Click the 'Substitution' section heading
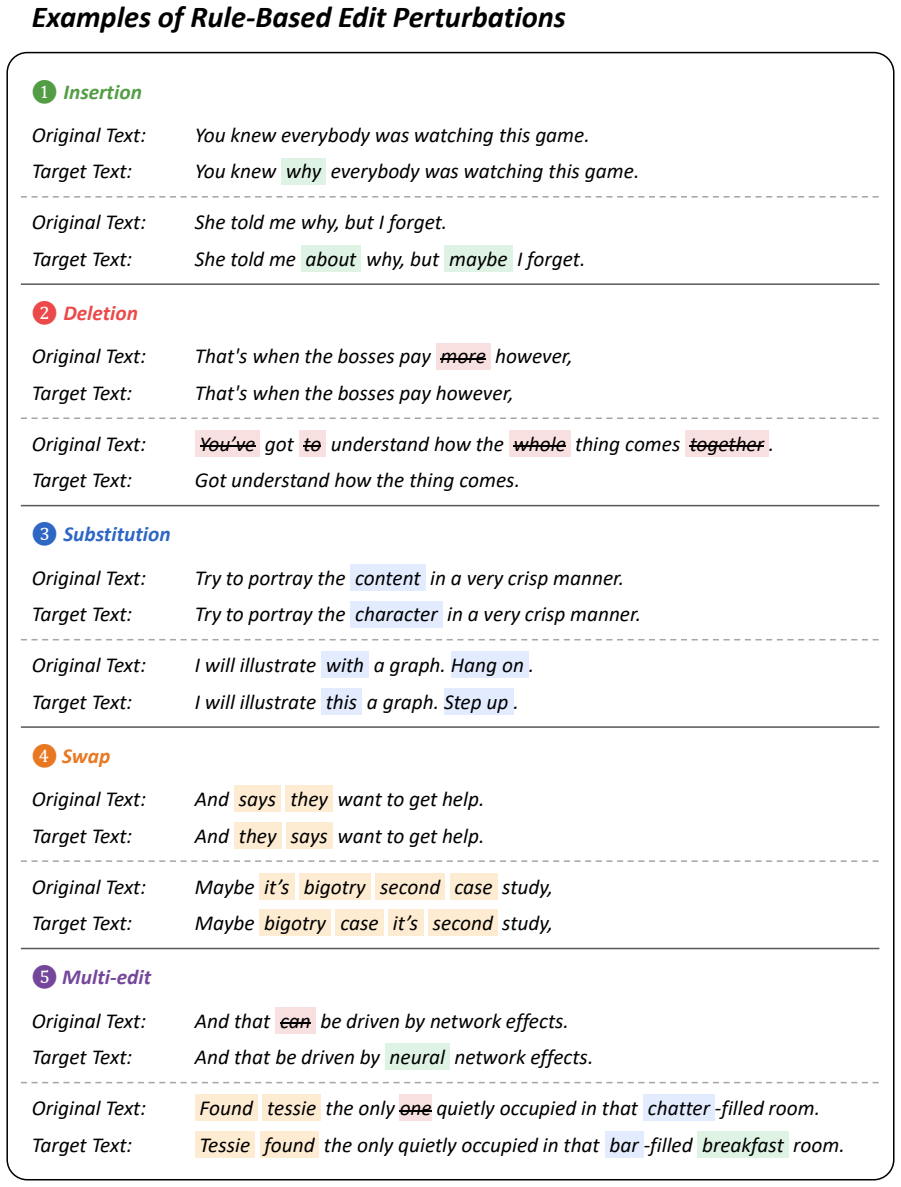 (117, 534)
